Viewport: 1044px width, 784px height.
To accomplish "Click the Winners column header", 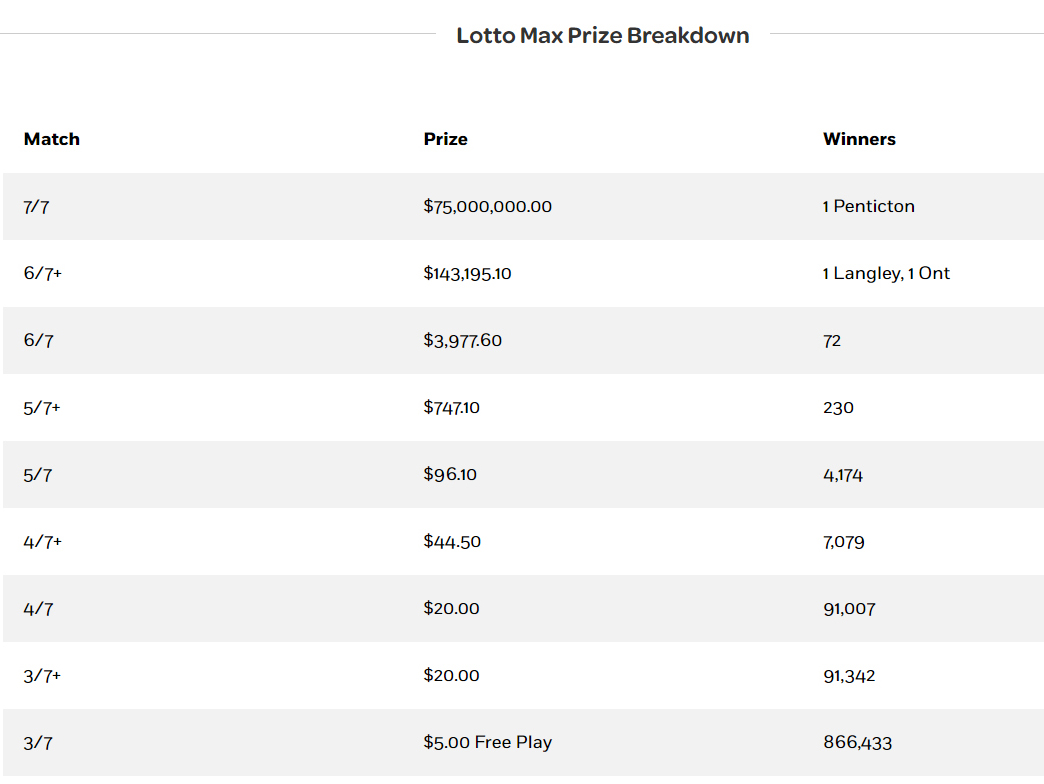I will coord(859,139).
